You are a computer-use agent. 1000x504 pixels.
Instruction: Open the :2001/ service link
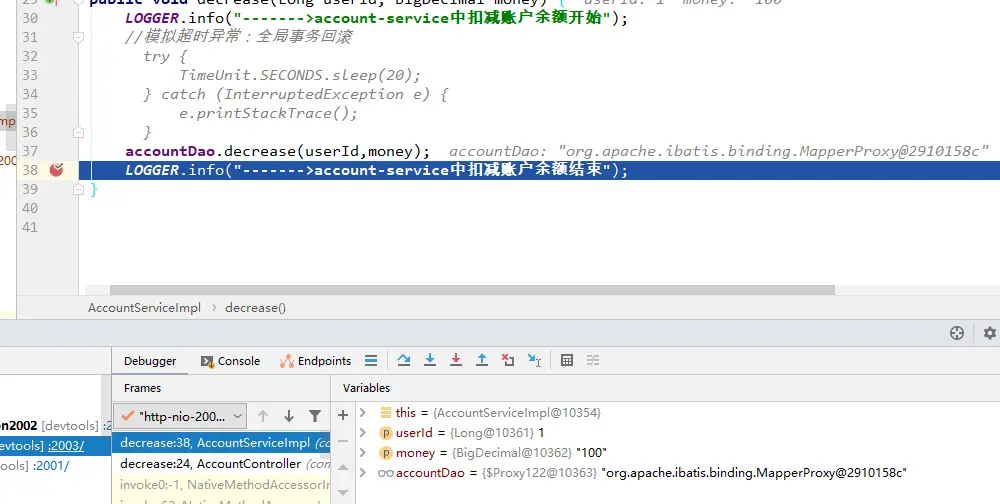coord(50,466)
